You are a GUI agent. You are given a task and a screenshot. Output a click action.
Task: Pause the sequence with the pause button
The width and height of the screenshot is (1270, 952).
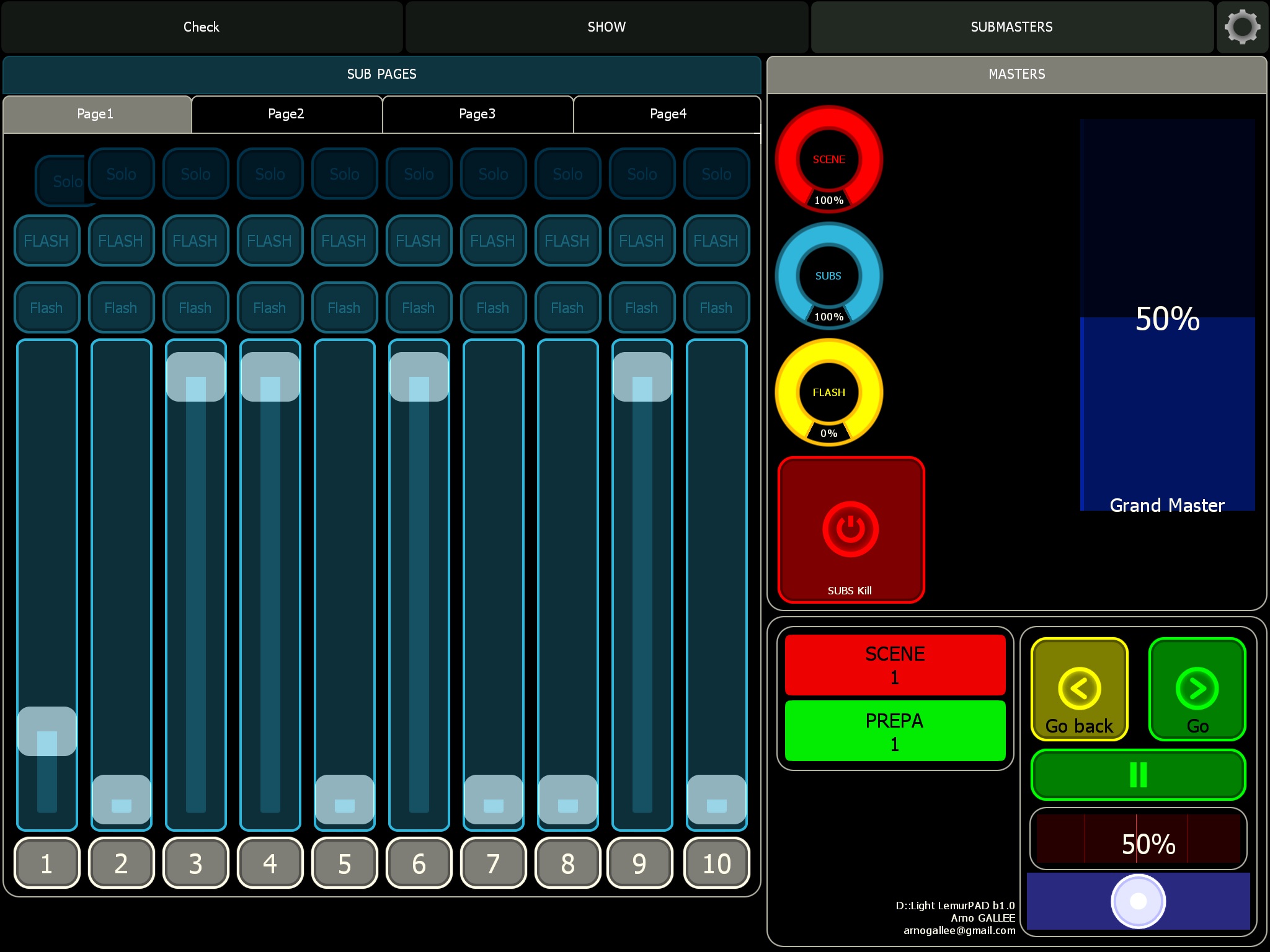click(x=1138, y=775)
